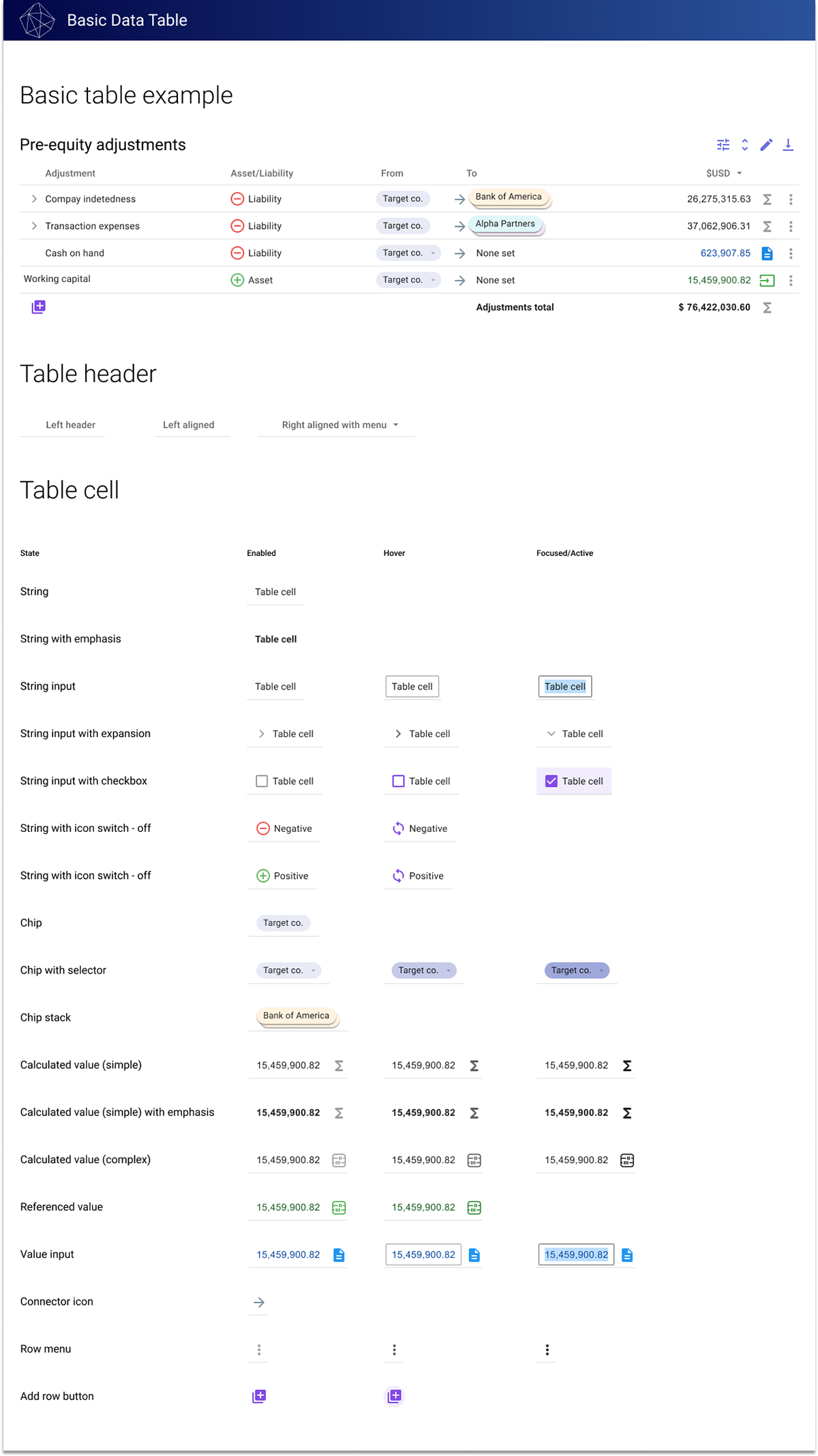The image size is (818, 1456).
Task: Click document icon in Cash on hand row
Action: tap(767, 253)
